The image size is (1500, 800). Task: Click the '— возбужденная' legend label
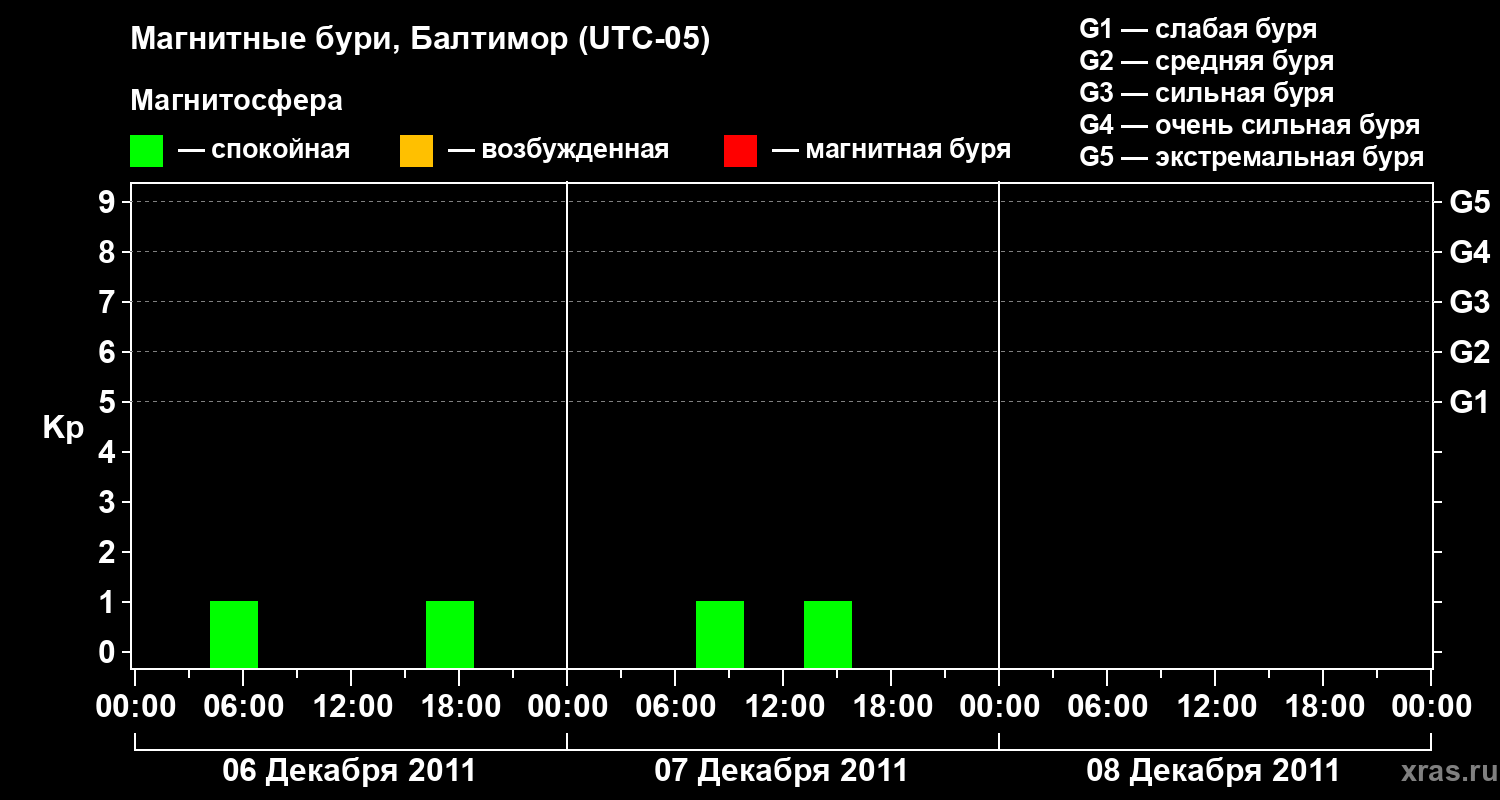558,151
